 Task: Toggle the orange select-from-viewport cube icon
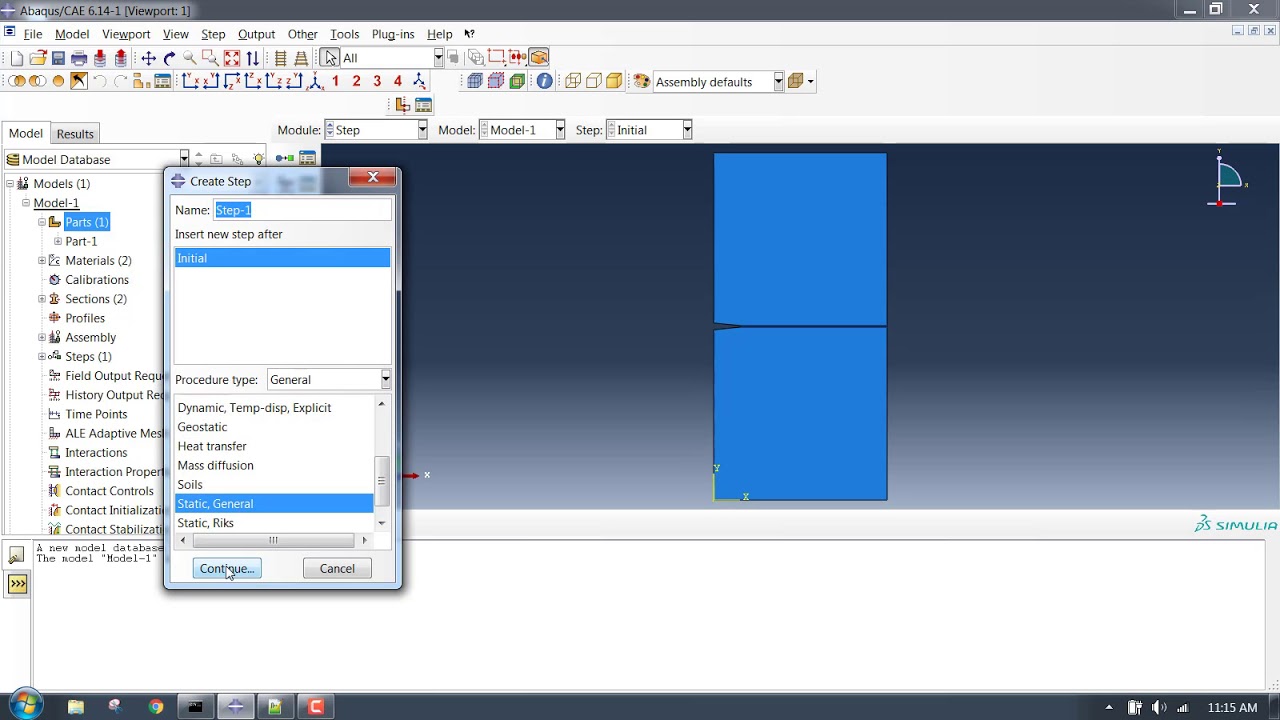coord(539,58)
